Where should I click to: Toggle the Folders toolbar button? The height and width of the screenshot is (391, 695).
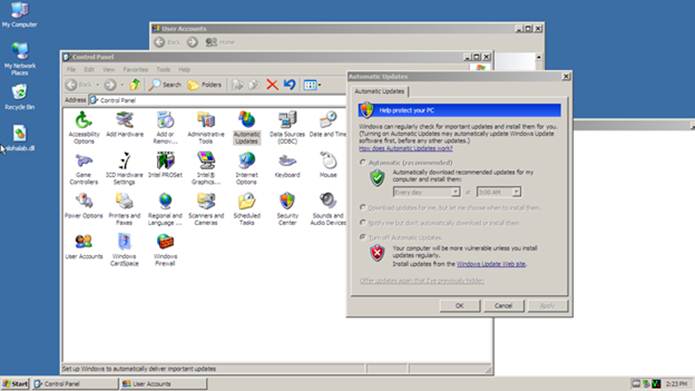pyautogui.click(x=204, y=85)
